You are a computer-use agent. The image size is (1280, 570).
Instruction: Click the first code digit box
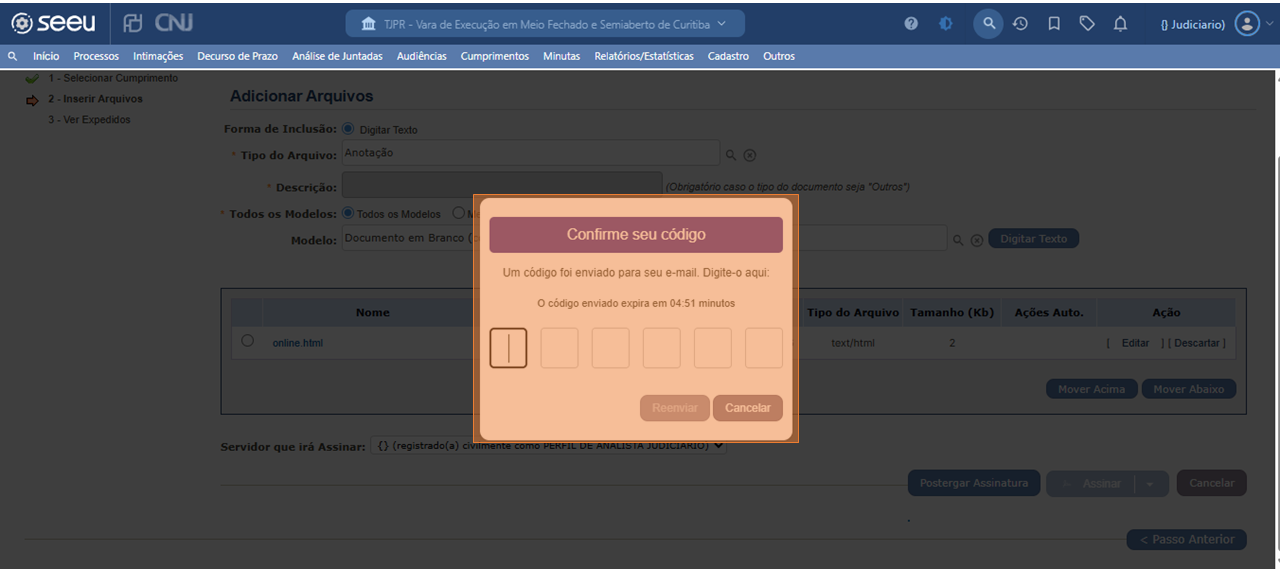[x=508, y=348]
